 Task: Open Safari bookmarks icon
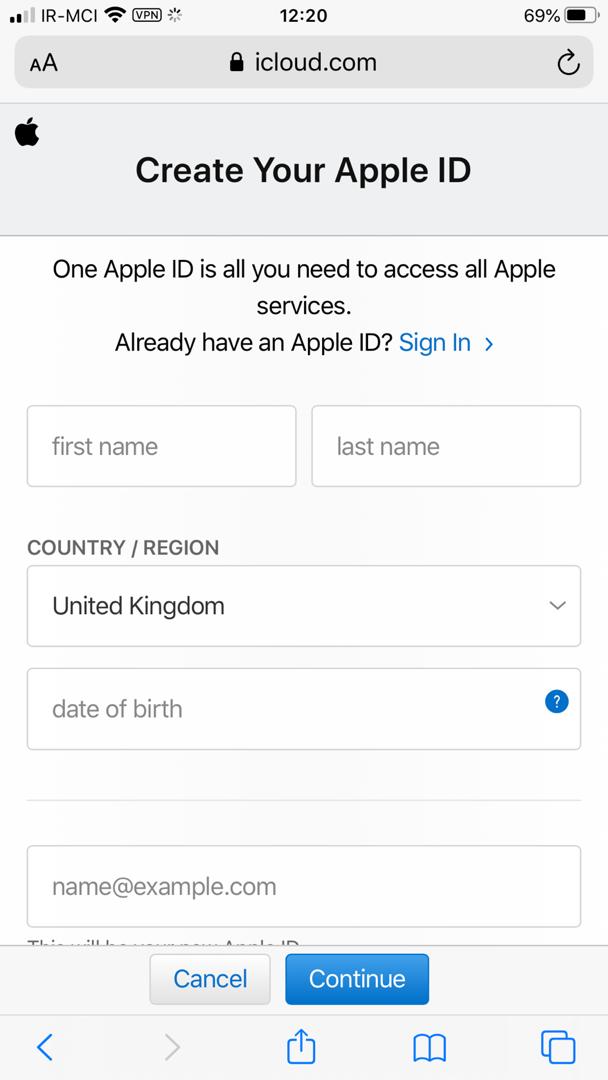[x=429, y=1046]
